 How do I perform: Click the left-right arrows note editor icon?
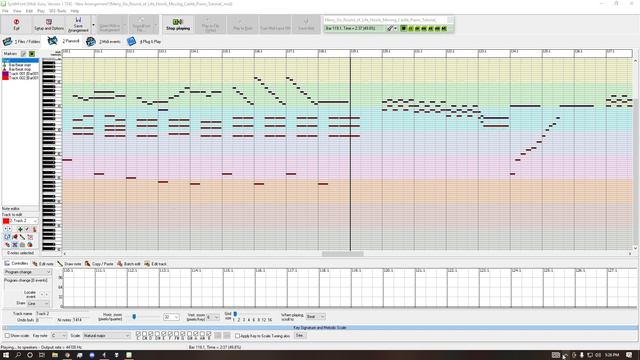[7, 229]
